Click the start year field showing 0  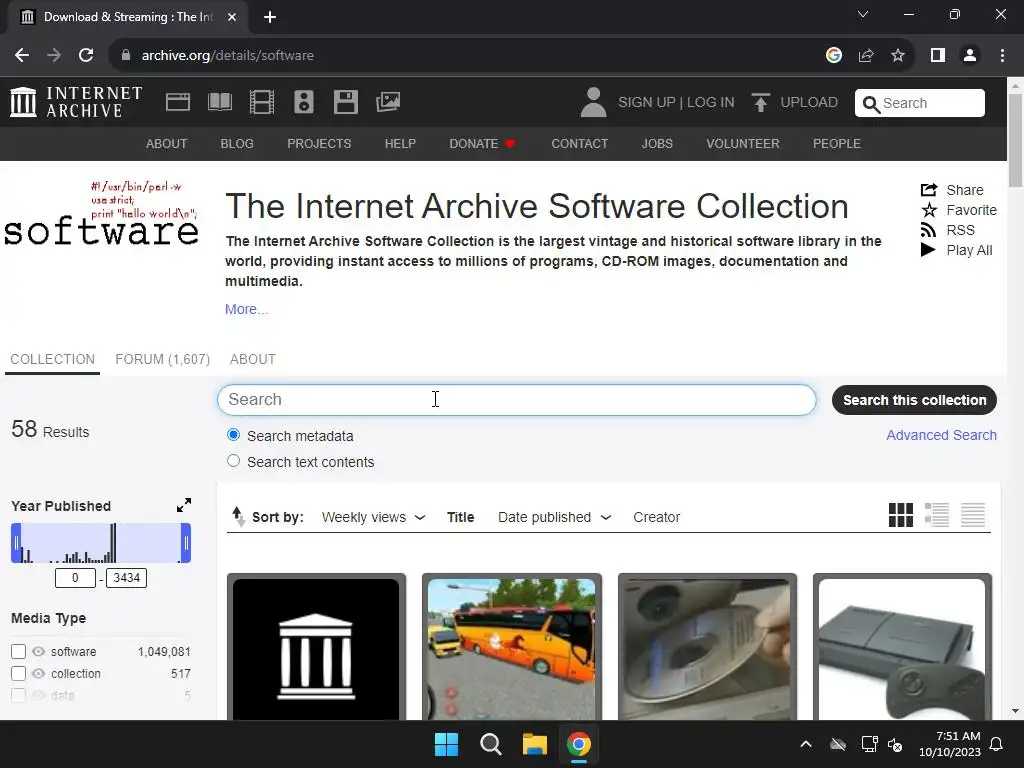click(x=75, y=578)
